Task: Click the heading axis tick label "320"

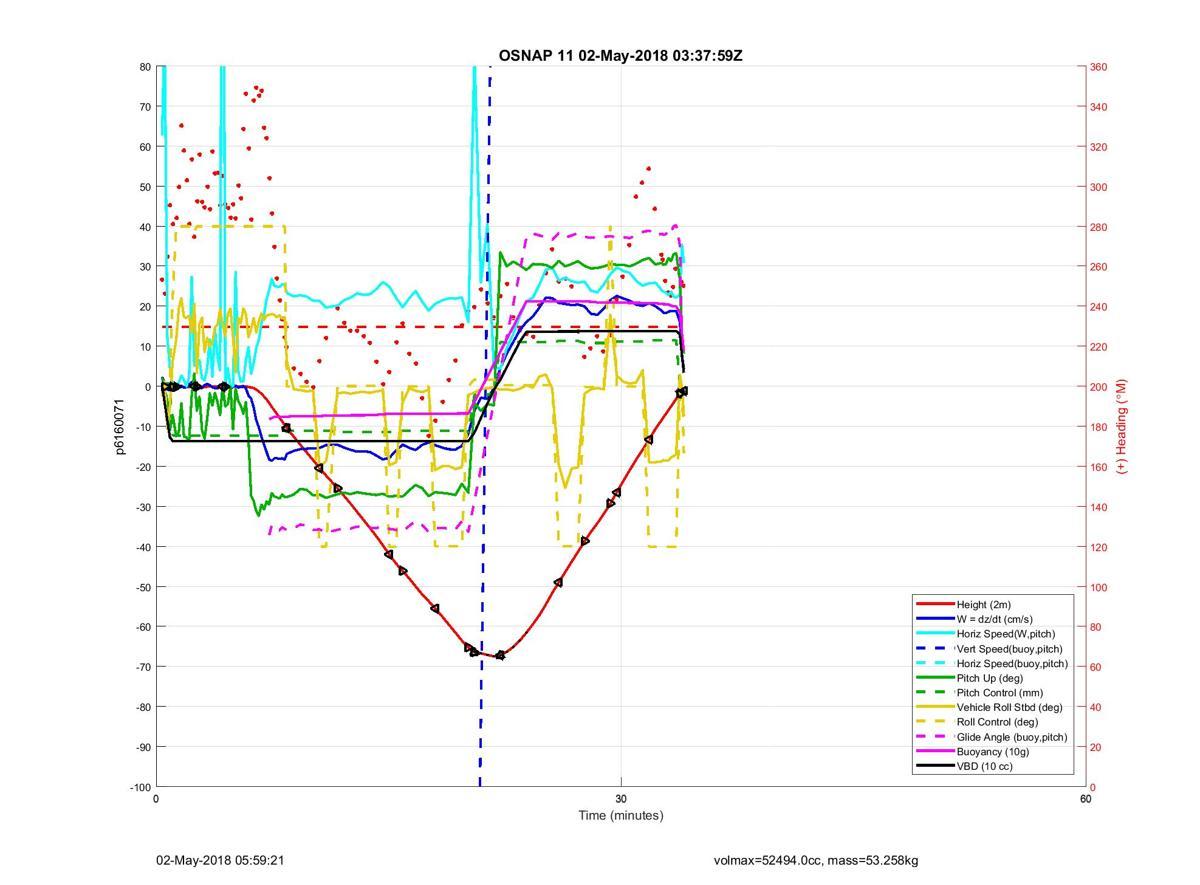Action: (1098, 147)
